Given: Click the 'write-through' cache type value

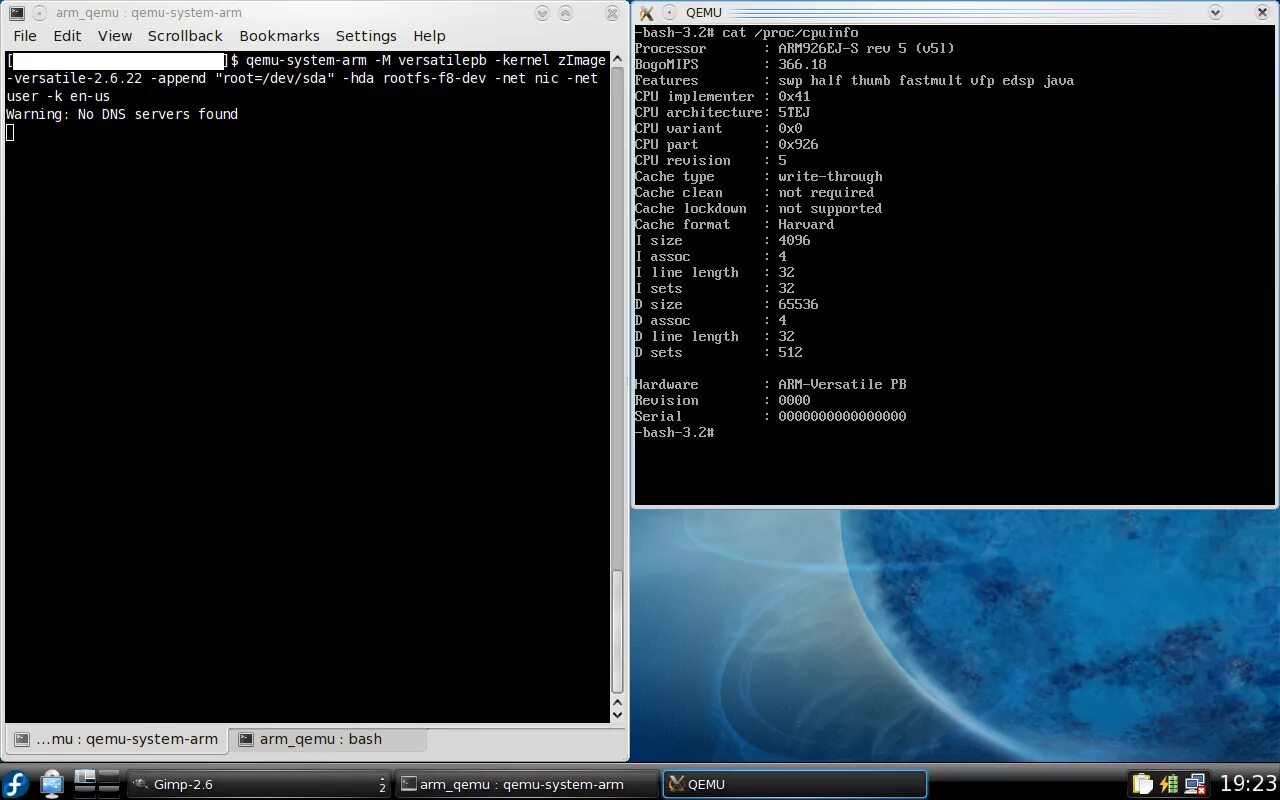Looking at the screenshot, I should [x=830, y=176].
